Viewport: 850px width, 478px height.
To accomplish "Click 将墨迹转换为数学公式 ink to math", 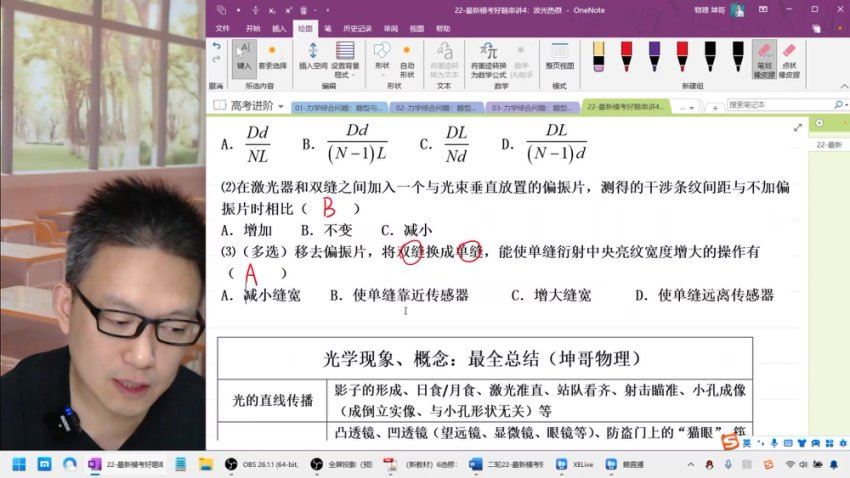I will click(x=488, y=59).
